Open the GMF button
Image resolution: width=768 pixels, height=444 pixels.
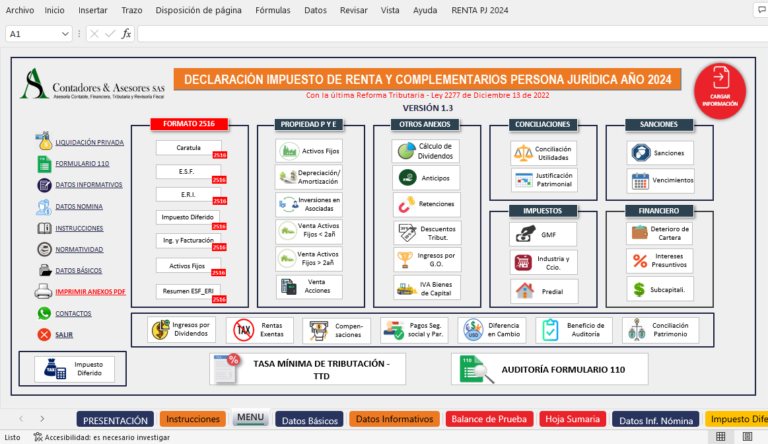click(543, 234)
